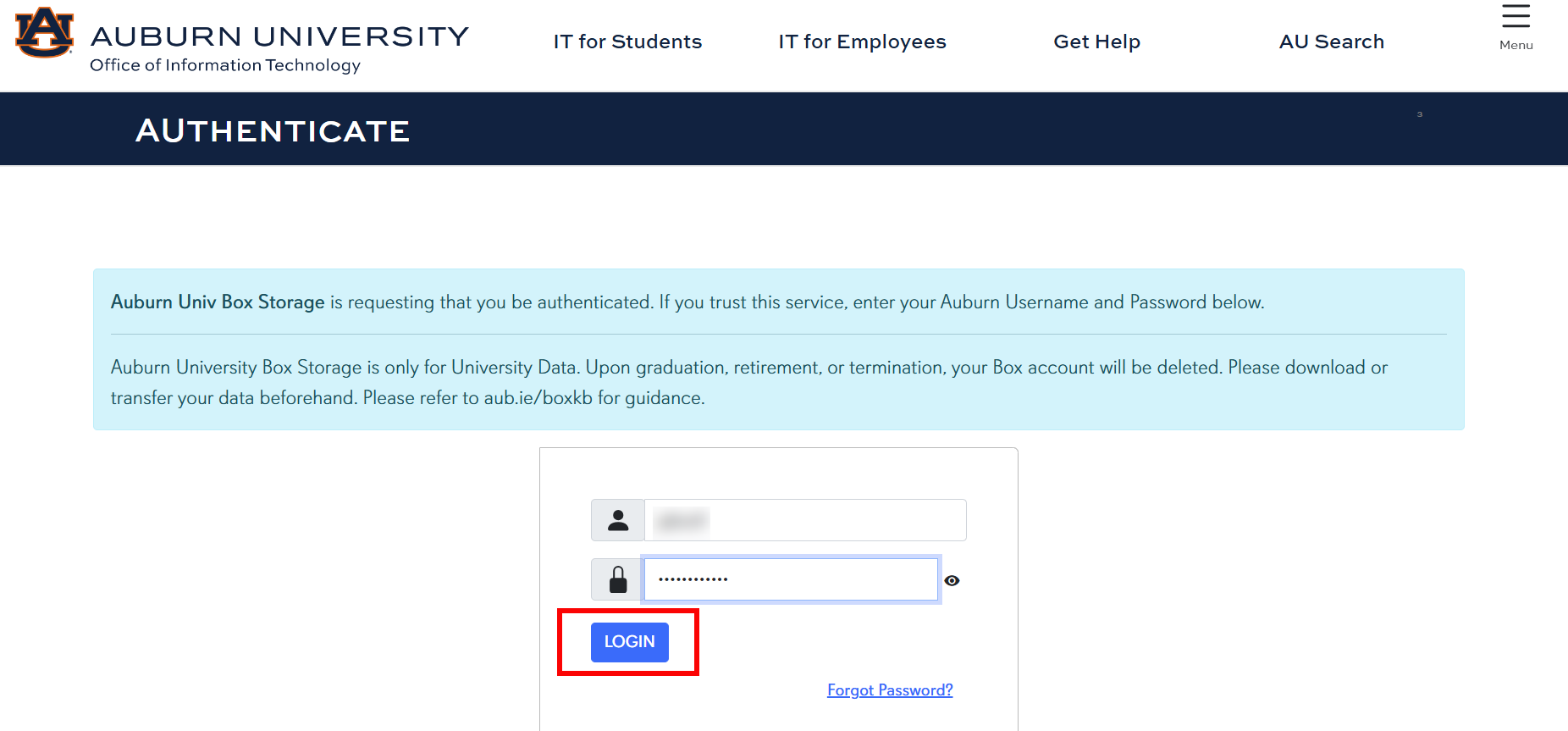
Task: Click the bold Auburn Univ Box Storage text
Action: (218, 302)
